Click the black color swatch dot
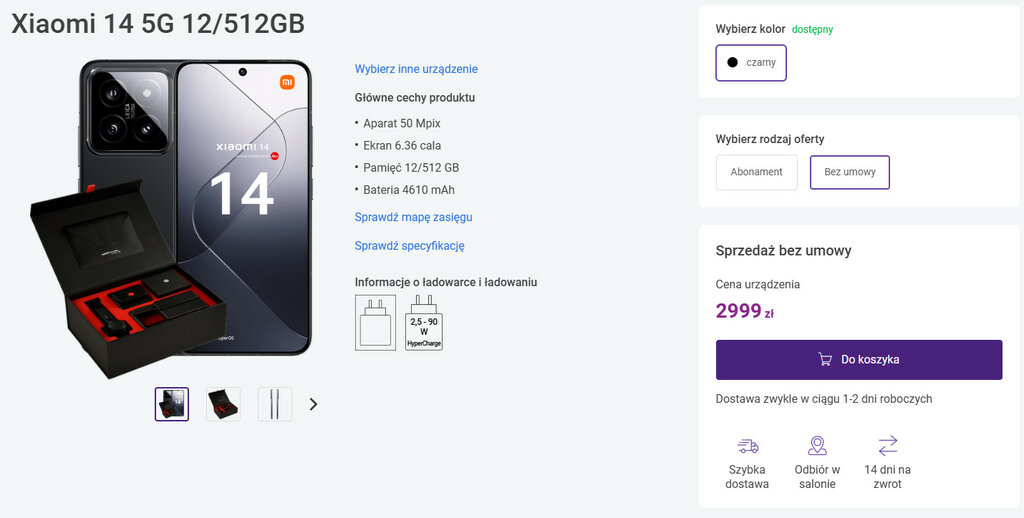The width and height of the screenshot is (1024, 518). (732, 63)
